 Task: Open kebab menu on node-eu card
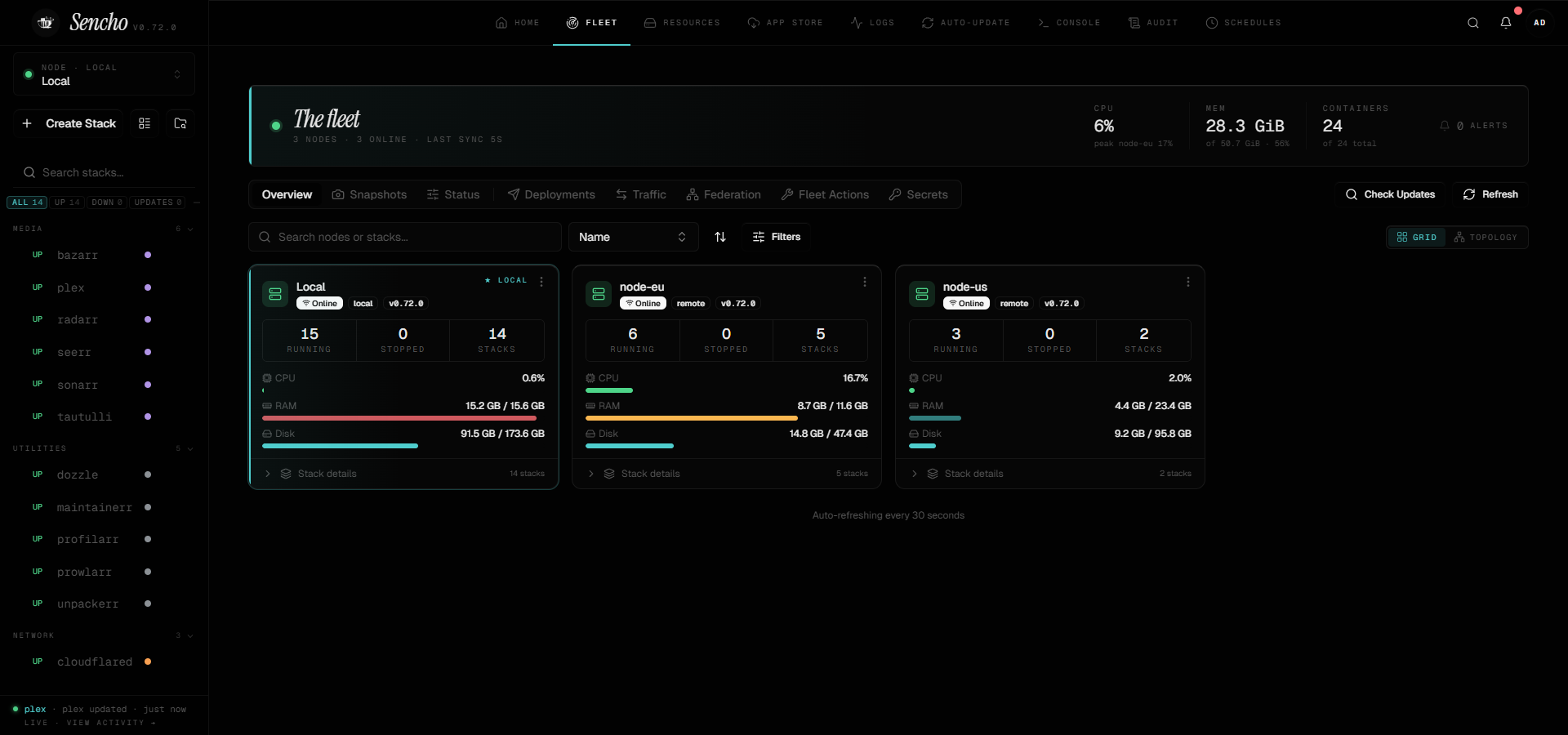click(865, 282)
